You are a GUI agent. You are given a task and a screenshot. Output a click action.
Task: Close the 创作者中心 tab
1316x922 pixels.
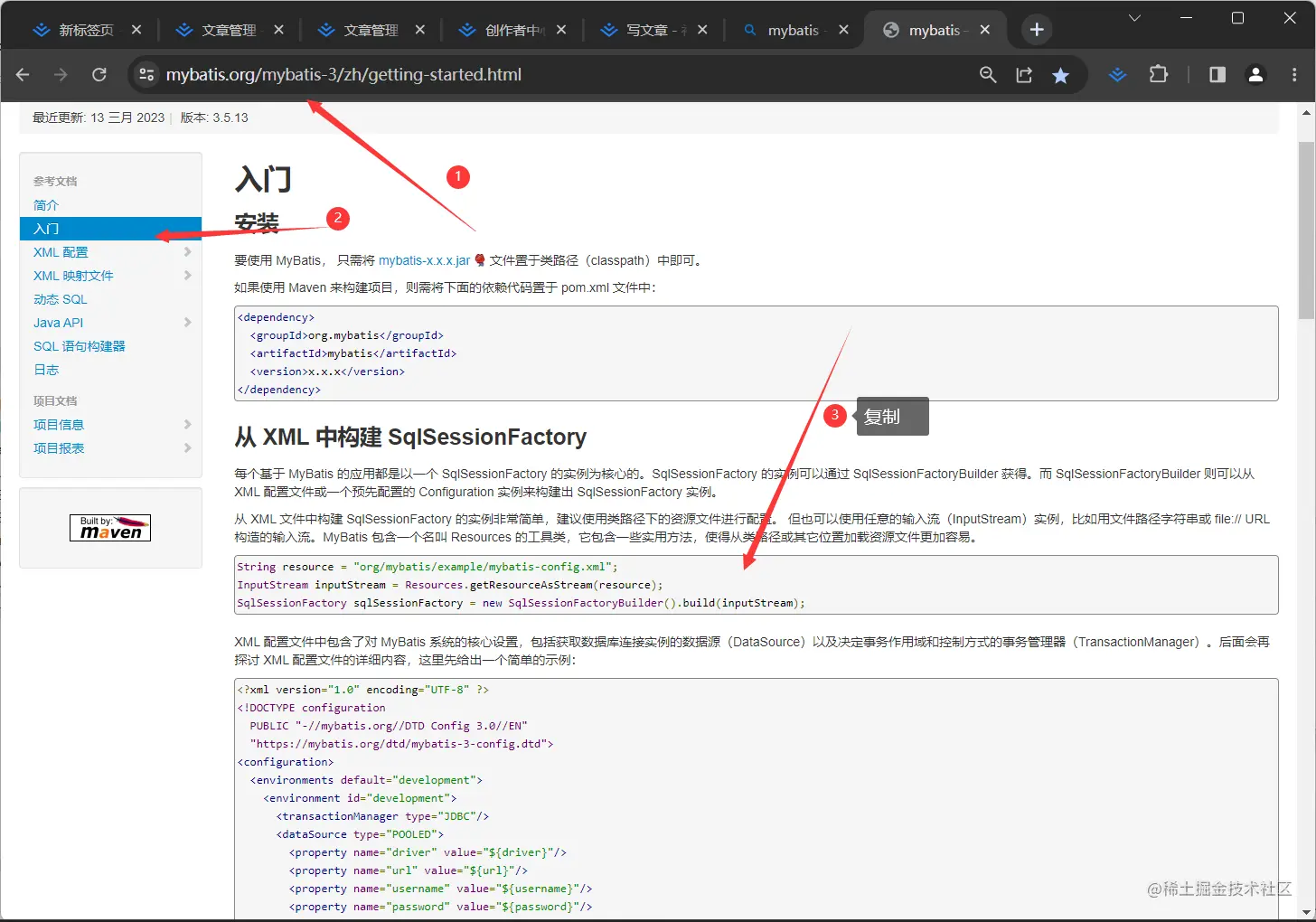click(x=561, y=30)
